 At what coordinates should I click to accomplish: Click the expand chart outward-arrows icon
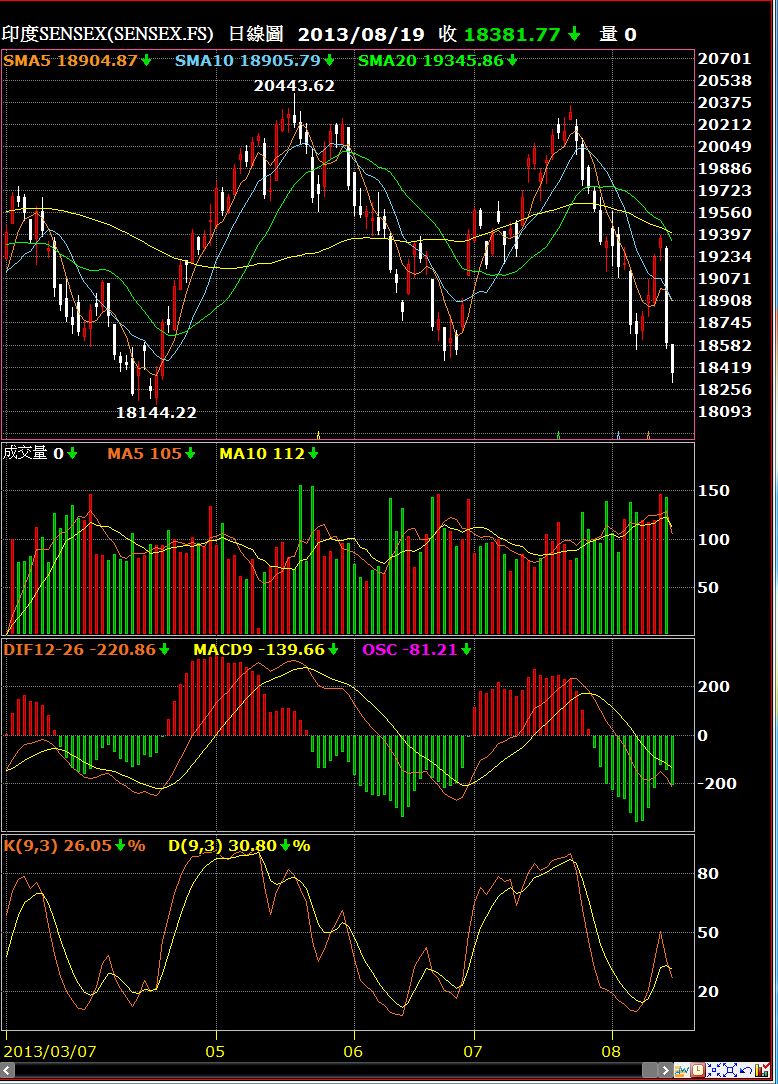coord(730,1070)
